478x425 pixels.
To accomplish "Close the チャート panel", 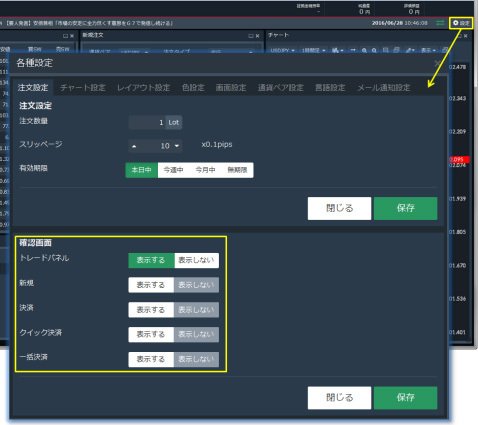I will [466, 36].
